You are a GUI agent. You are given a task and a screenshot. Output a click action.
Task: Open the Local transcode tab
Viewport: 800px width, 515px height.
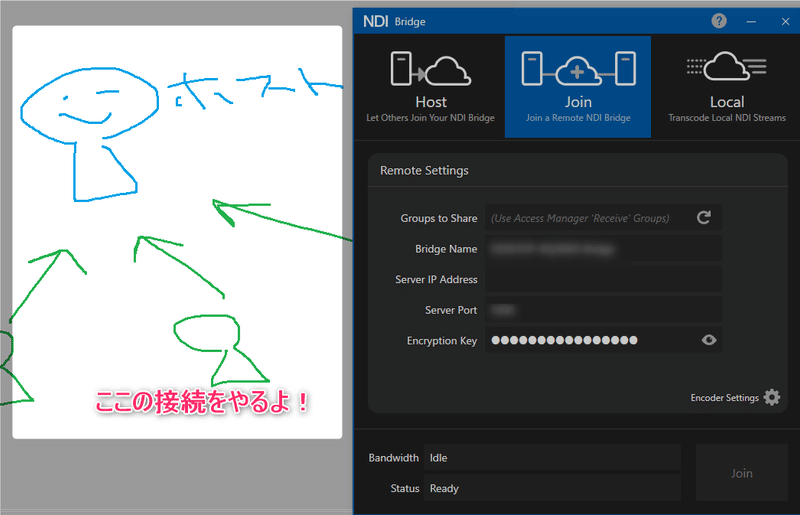[727, 87]
